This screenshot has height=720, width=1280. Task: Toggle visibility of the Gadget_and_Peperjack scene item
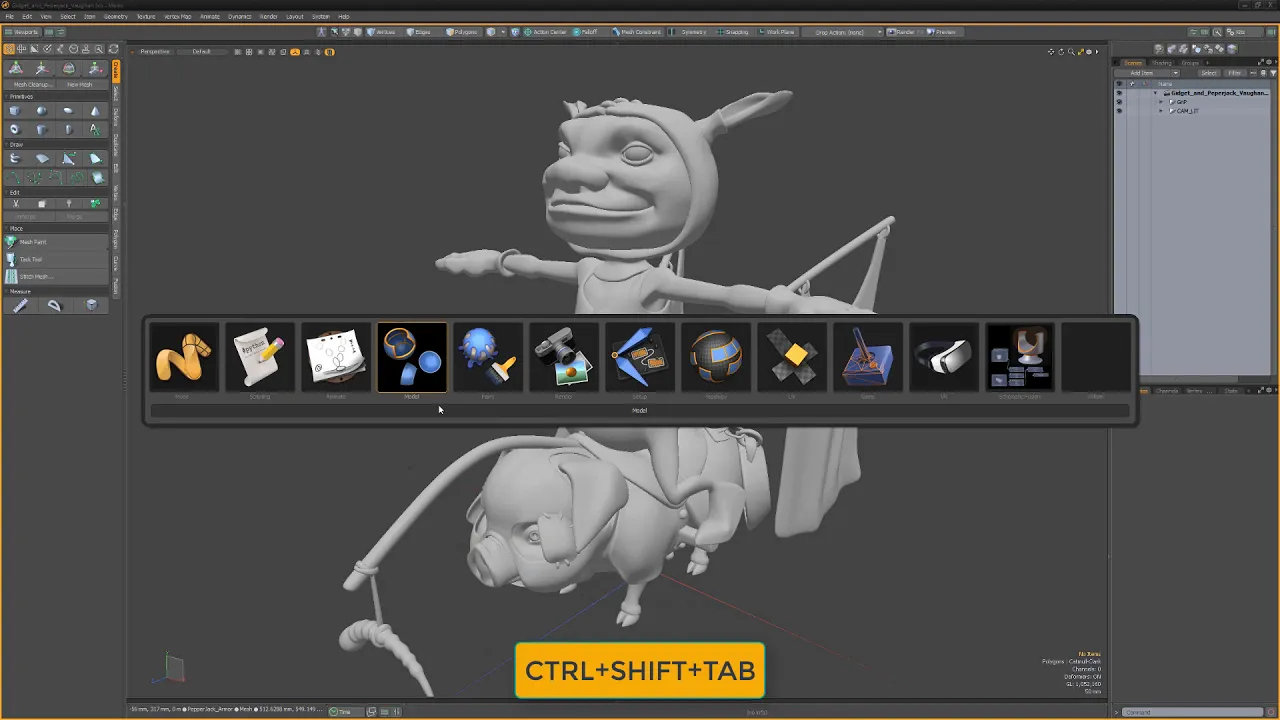click(1119, 93)
